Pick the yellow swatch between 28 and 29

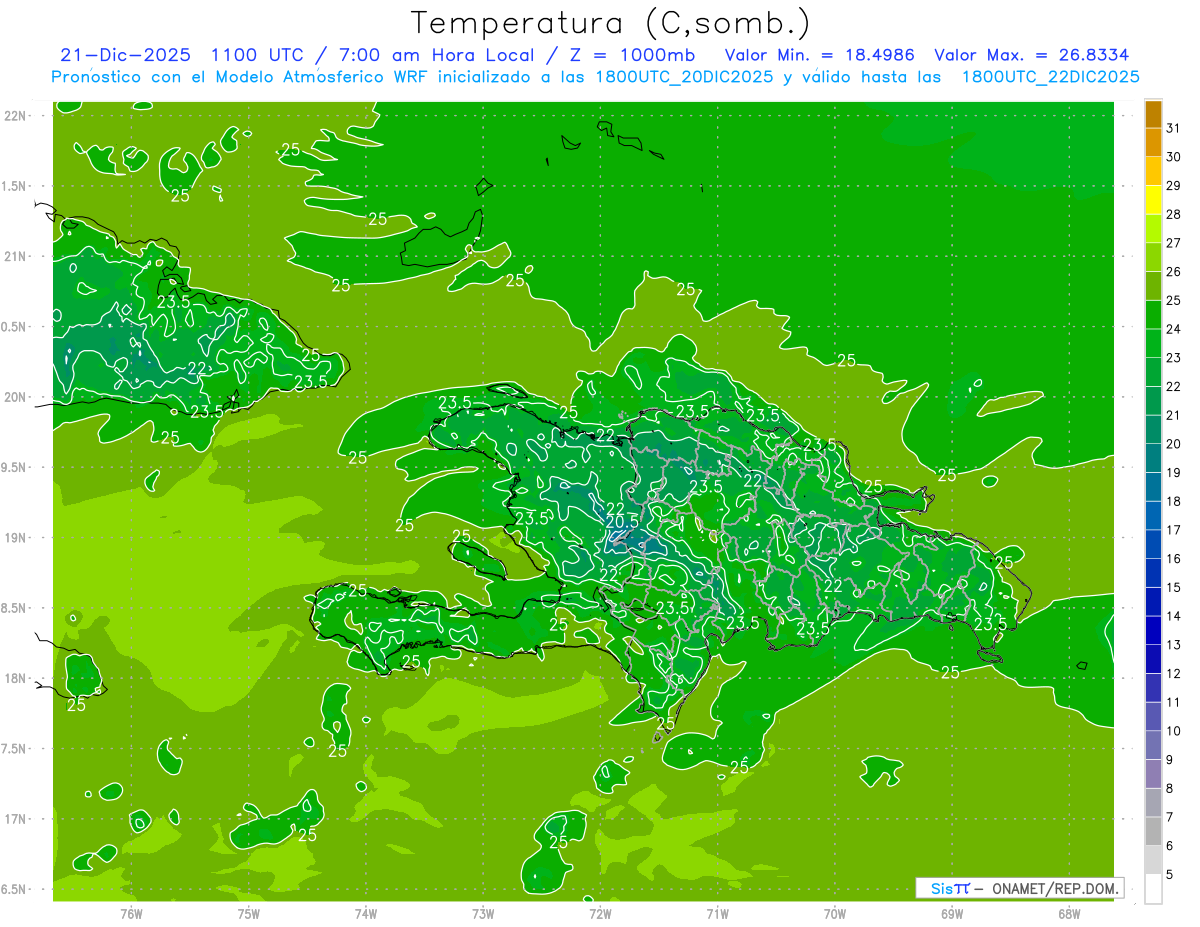(x=1153, y=200)
